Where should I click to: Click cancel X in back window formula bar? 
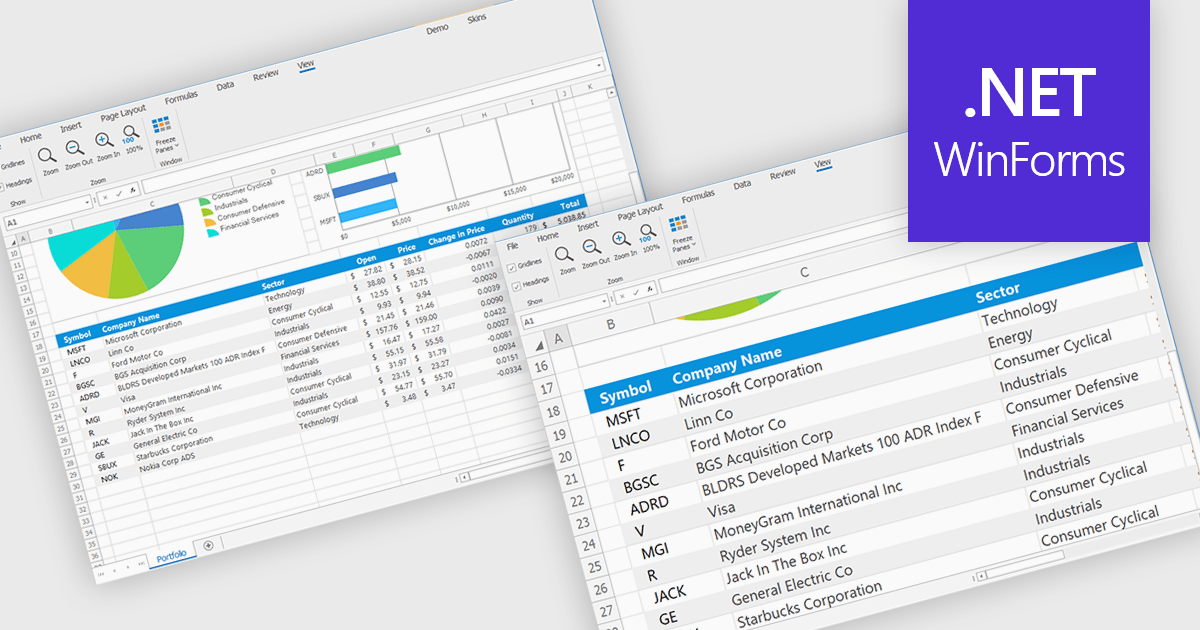coord(103,198)
